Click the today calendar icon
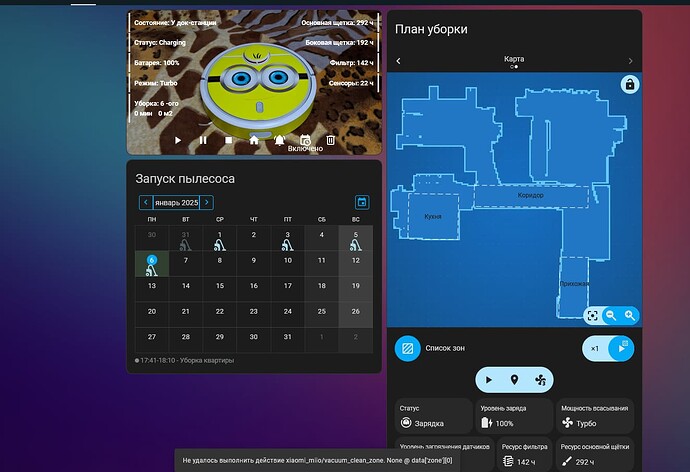This screenshot has width=690, height=472. point(362,202)
